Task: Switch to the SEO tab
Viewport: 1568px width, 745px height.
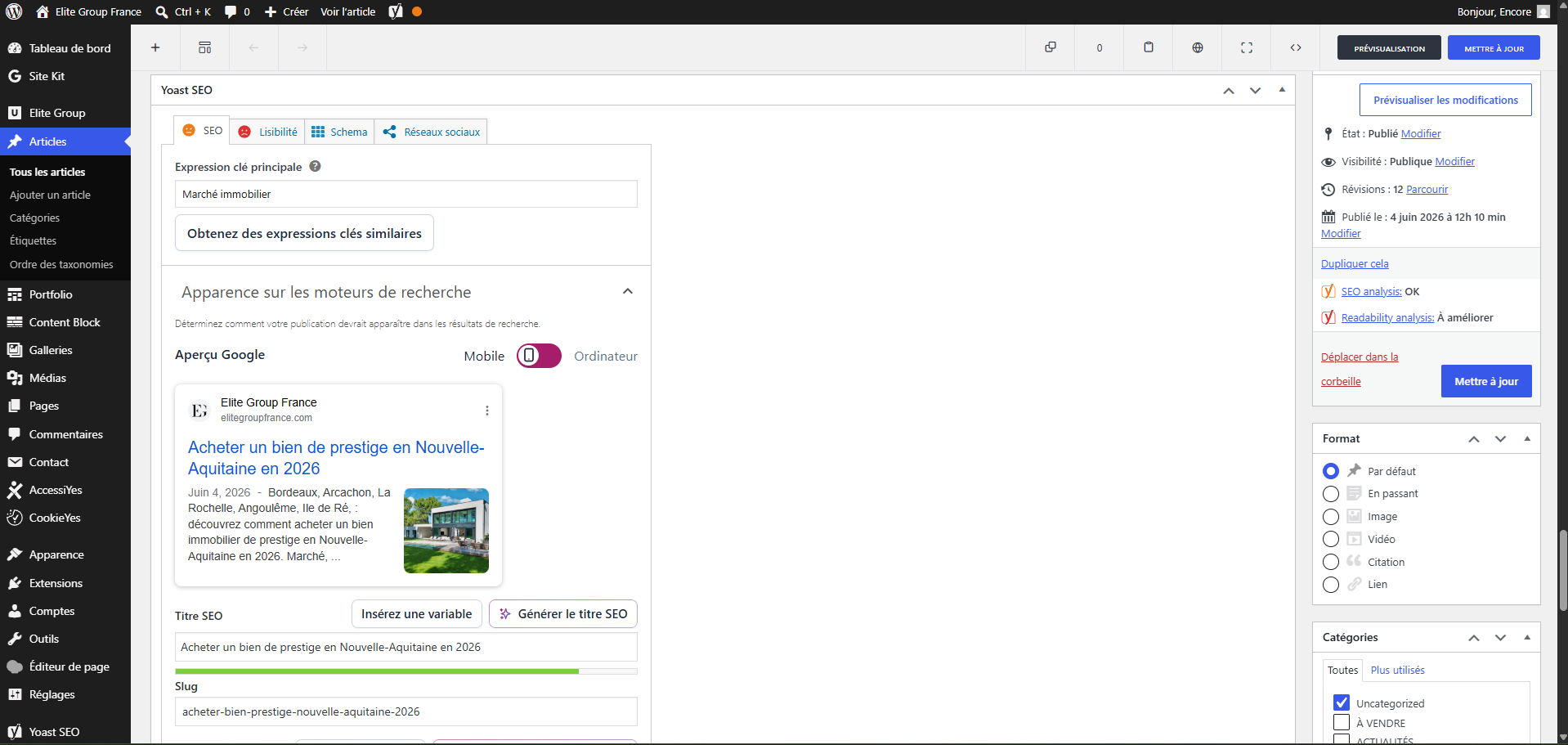Action: 202,130
